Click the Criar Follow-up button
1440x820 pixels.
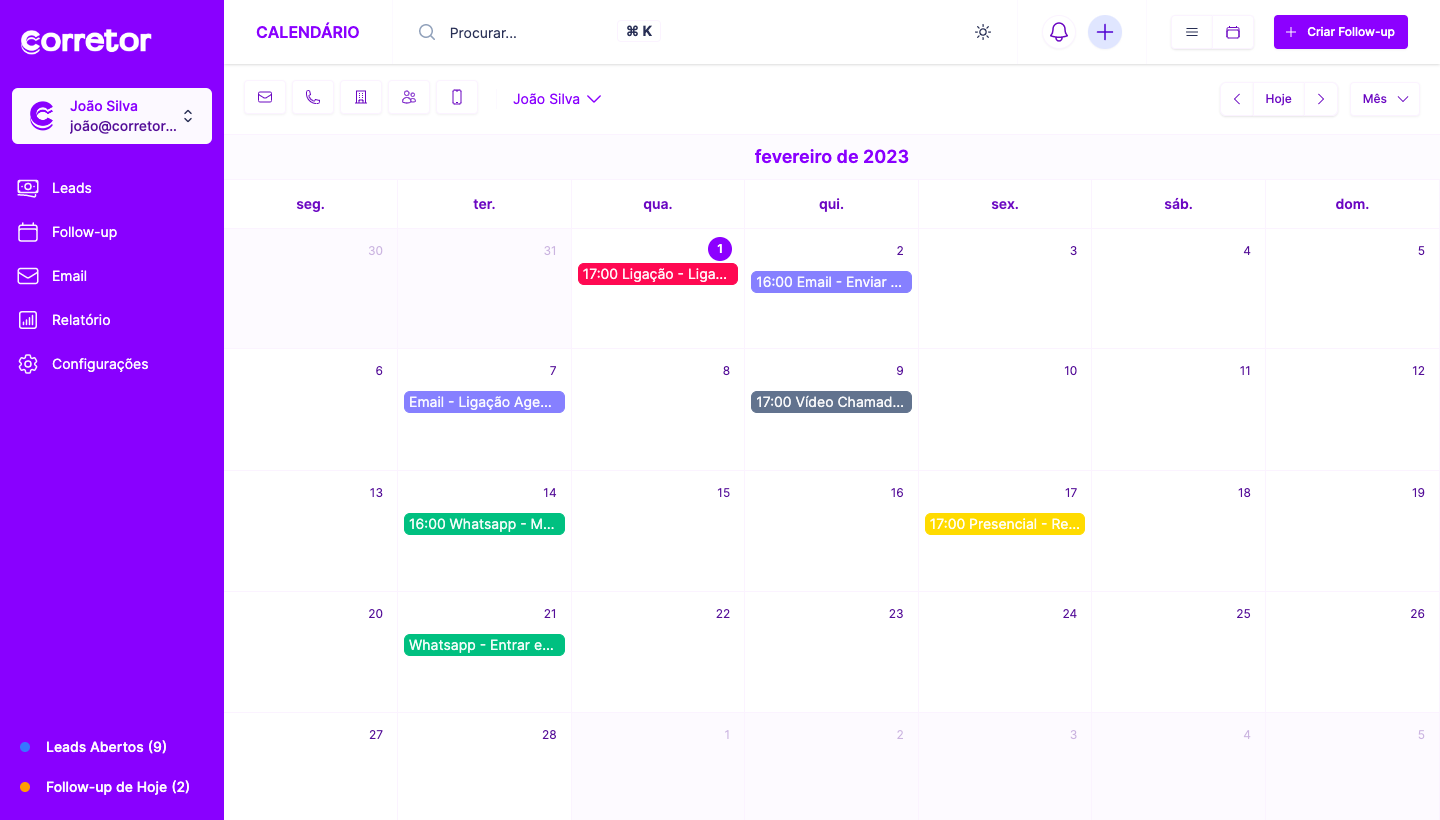[1340, 32]
